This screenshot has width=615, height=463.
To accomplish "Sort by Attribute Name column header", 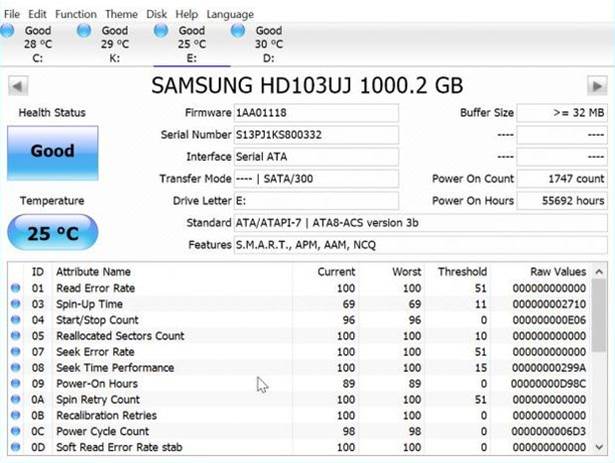I will (93, 272).
